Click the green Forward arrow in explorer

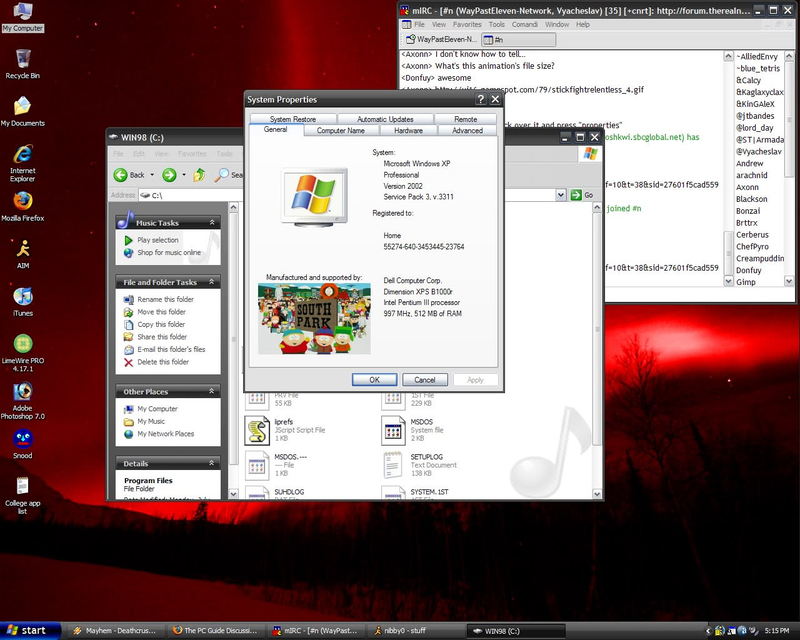[x=169, y=175]
